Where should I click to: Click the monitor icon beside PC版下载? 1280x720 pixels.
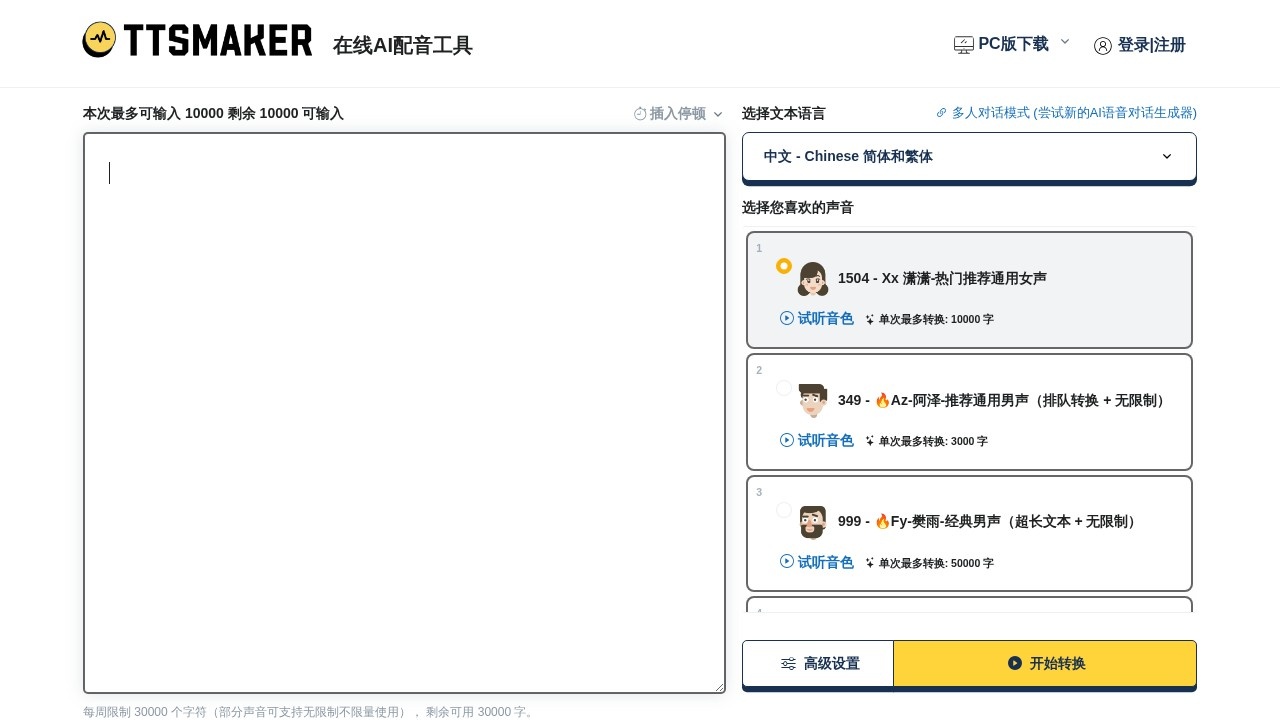tap(963, 45)
